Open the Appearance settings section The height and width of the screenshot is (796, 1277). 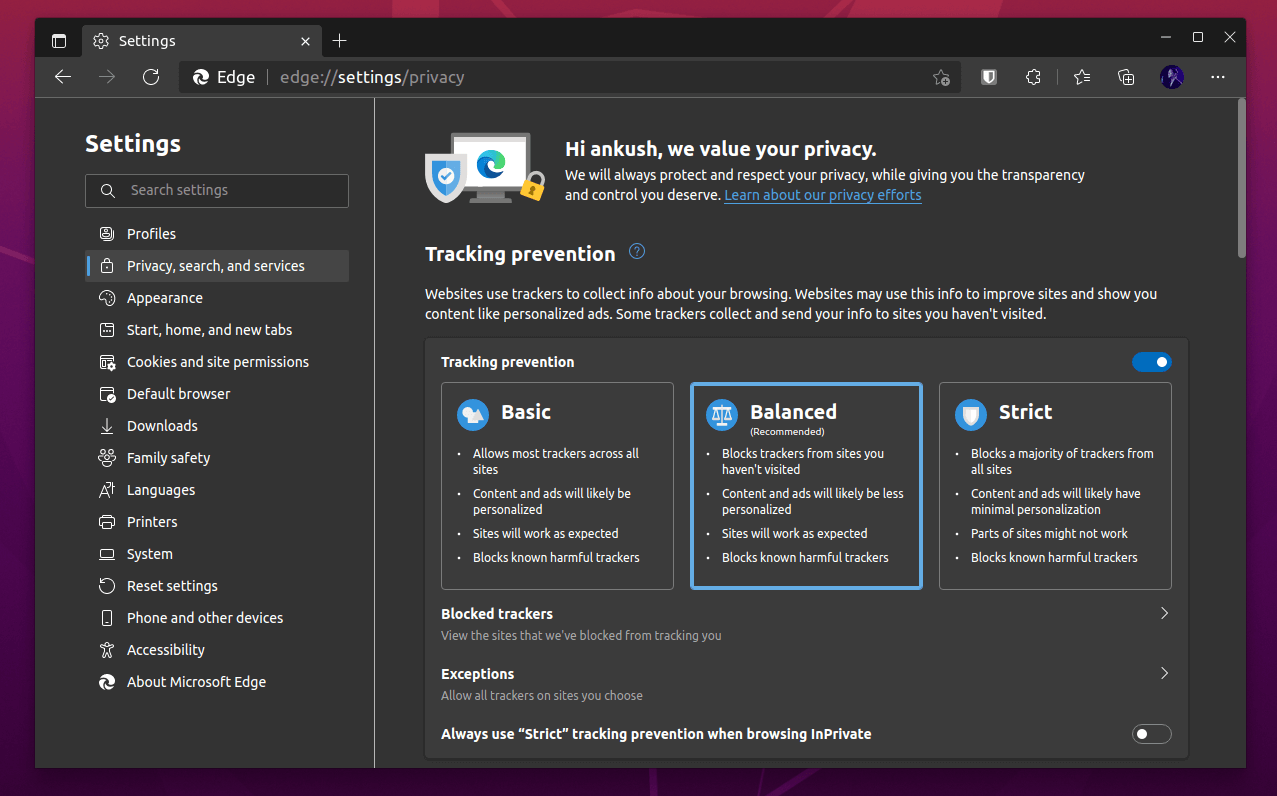(x=164, y=298)
